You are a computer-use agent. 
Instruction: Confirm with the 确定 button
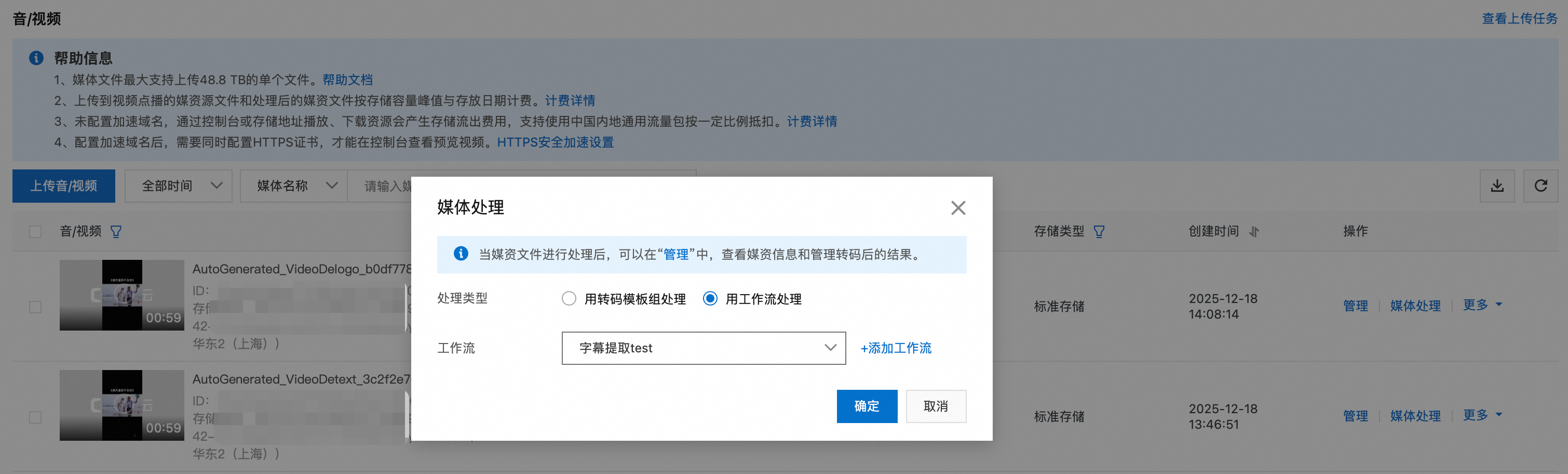click(x=867, y=406)
